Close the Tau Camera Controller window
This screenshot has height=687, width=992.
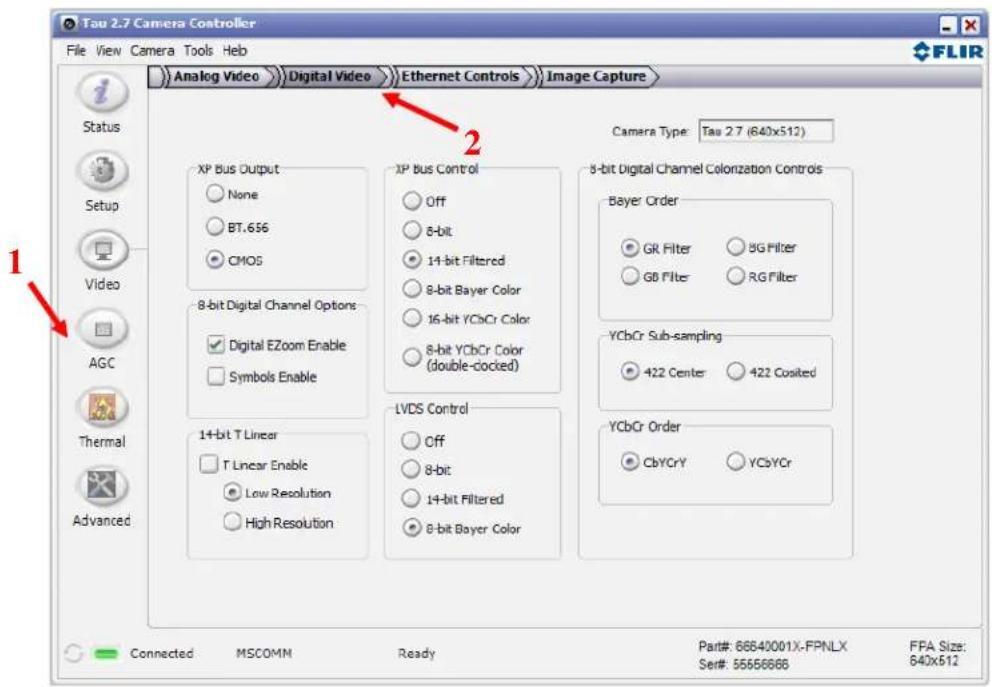(970, 25)
